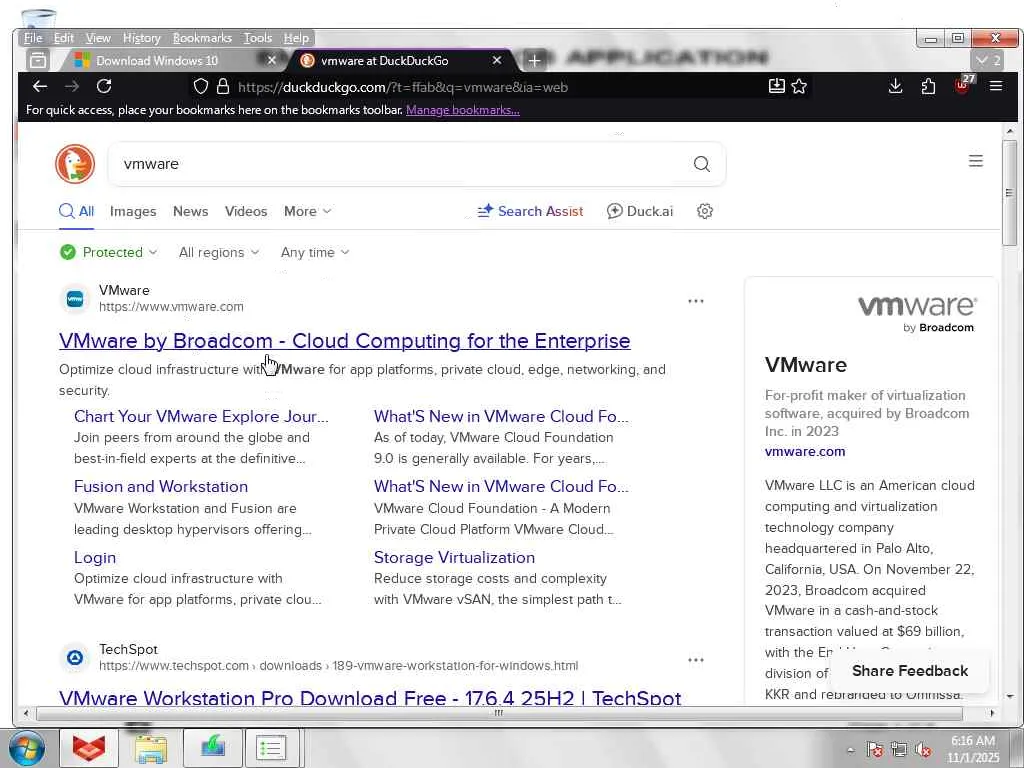
Task: Click the DuckDuckGo duck logo
Action: (75, 164)
